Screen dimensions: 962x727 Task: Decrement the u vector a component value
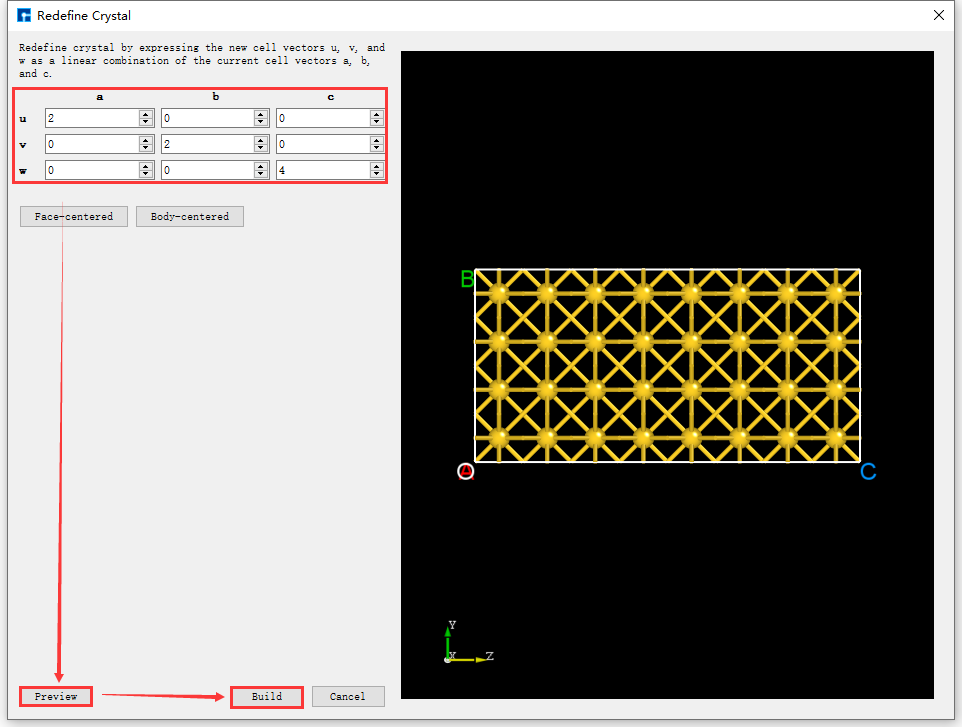[x=146, y=122]
